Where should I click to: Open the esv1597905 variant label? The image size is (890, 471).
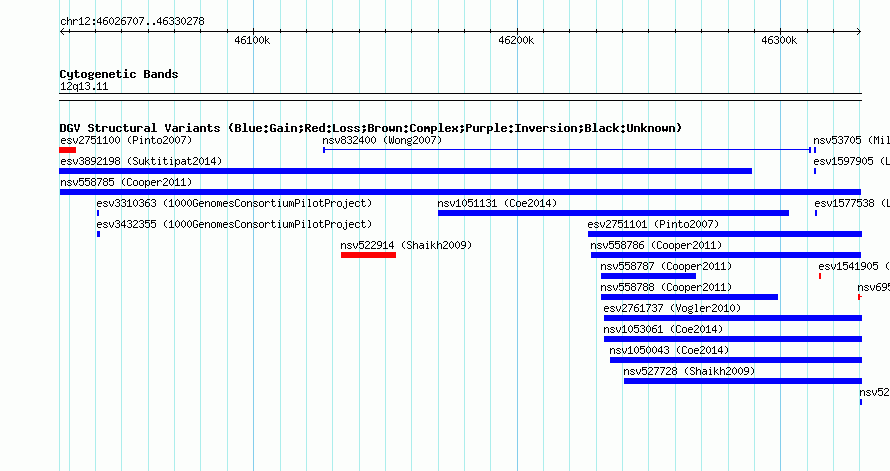click(x=851, y=161)
